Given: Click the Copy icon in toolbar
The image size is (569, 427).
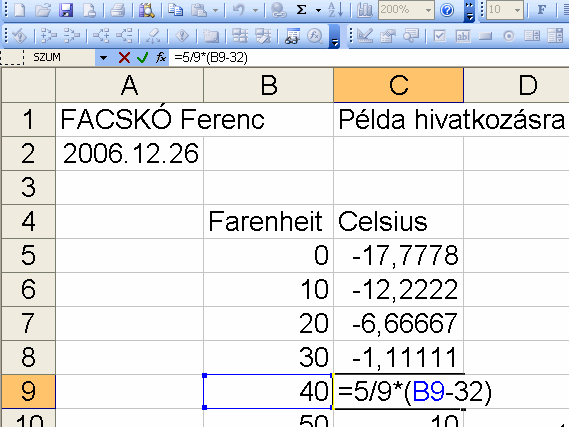Looking at the screenshot, I should click(x=176, y=10).
